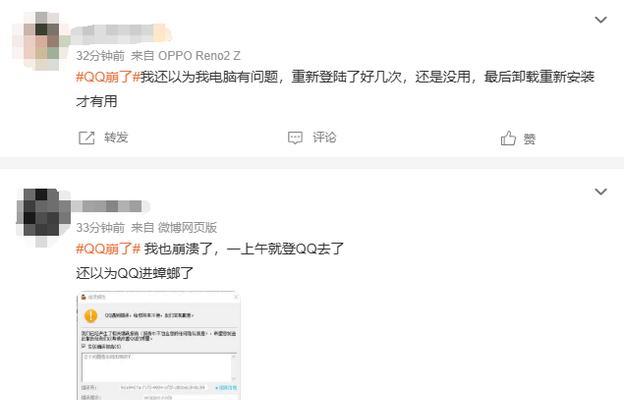
Task: Click the comment bubble icon on the first post
Action: click(x=295, y=138)
